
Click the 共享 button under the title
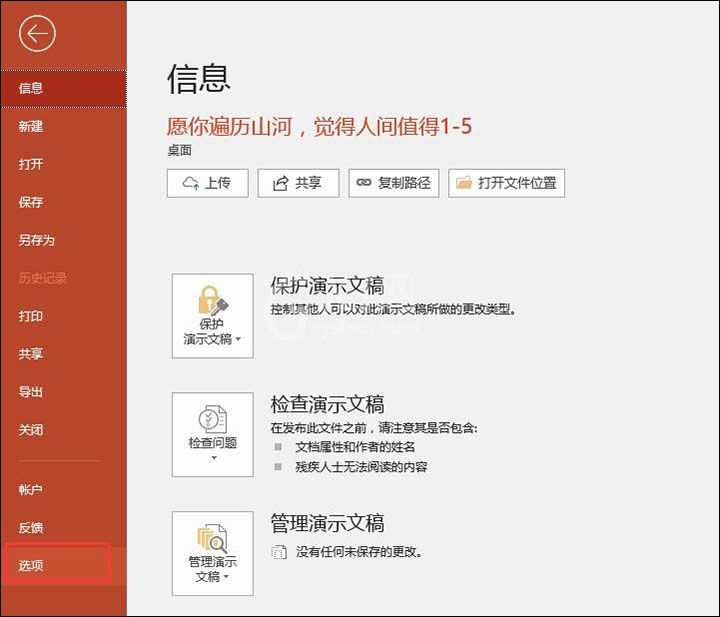298,183
